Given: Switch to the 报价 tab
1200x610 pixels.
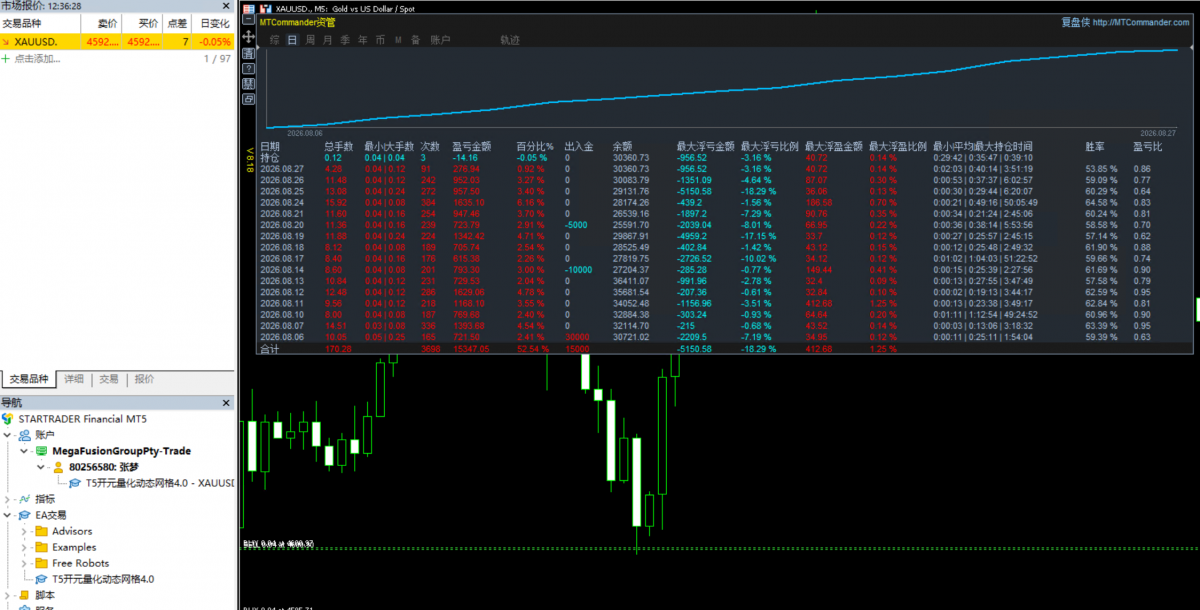Looking at the screenshot, I should click(144, 379).
